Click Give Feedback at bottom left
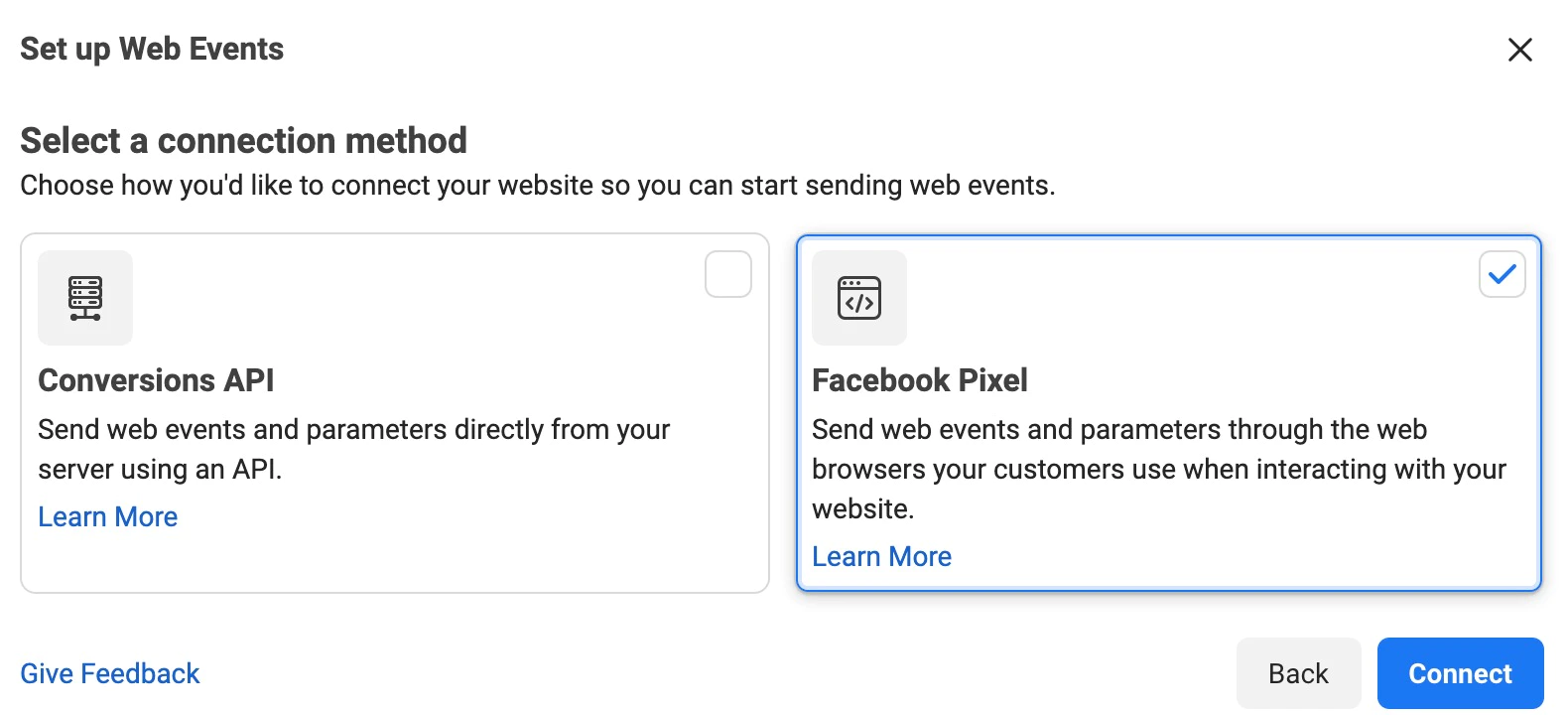This screenshot has height=715, width=1568. 109,673
